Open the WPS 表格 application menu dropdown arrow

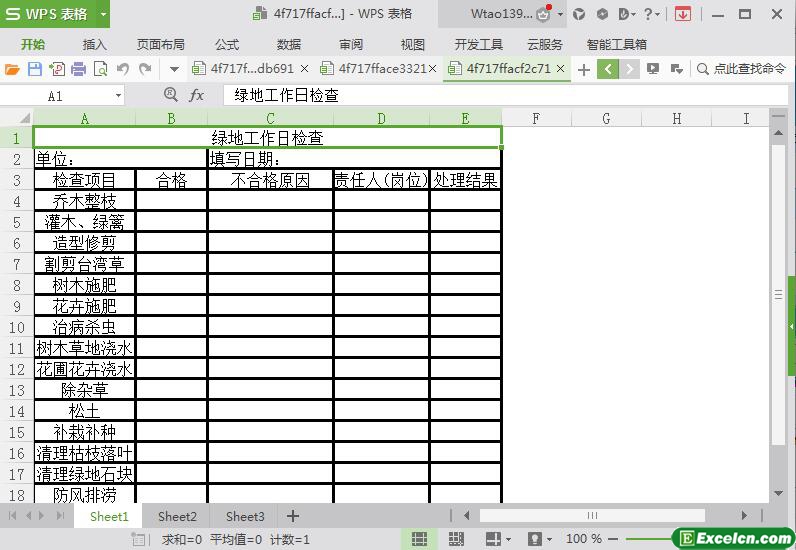tap(103, 14)
